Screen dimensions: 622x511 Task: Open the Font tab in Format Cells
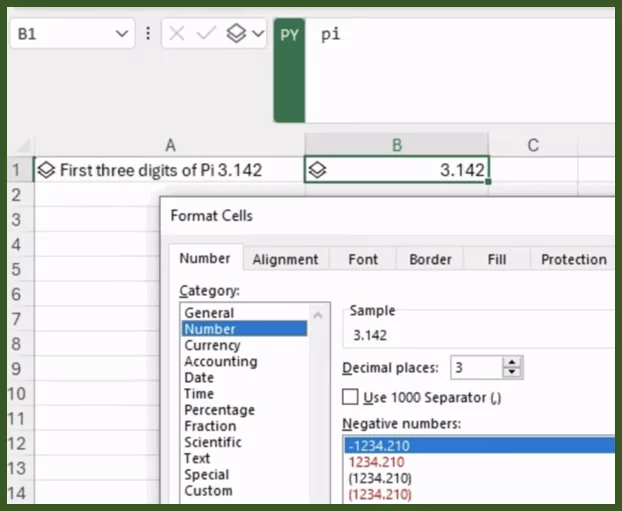[363, 259]
